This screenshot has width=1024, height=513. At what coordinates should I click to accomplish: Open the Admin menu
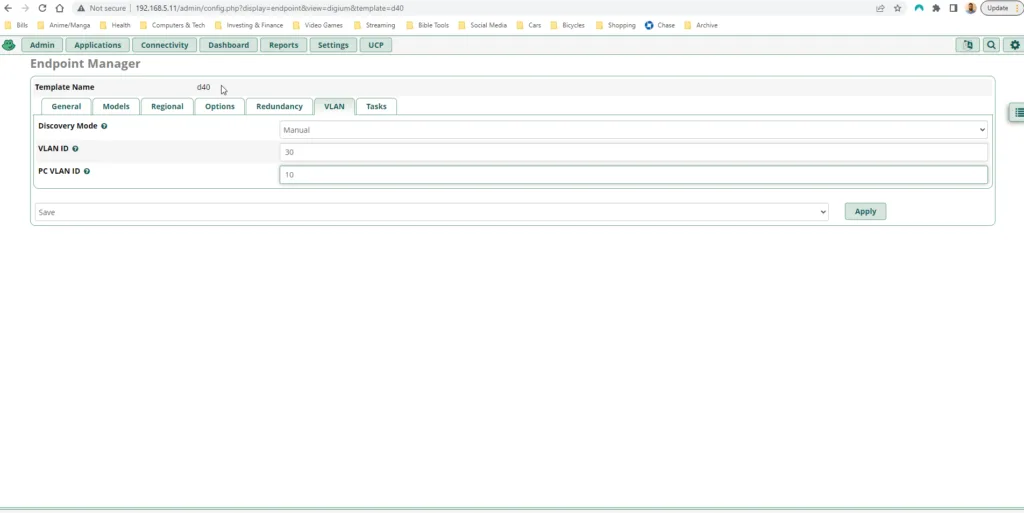coord(42,45)
